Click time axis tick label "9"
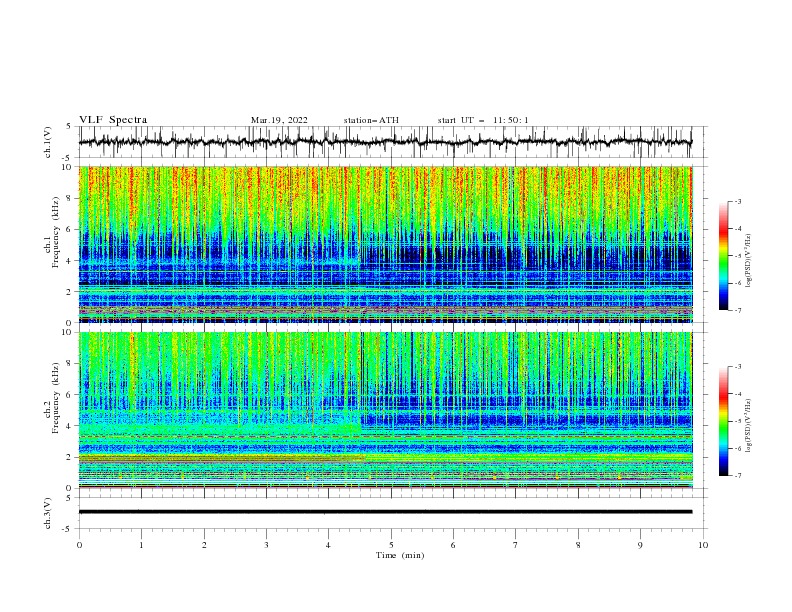The width and height of the screenshot is (792, 612). click(640, 545)
